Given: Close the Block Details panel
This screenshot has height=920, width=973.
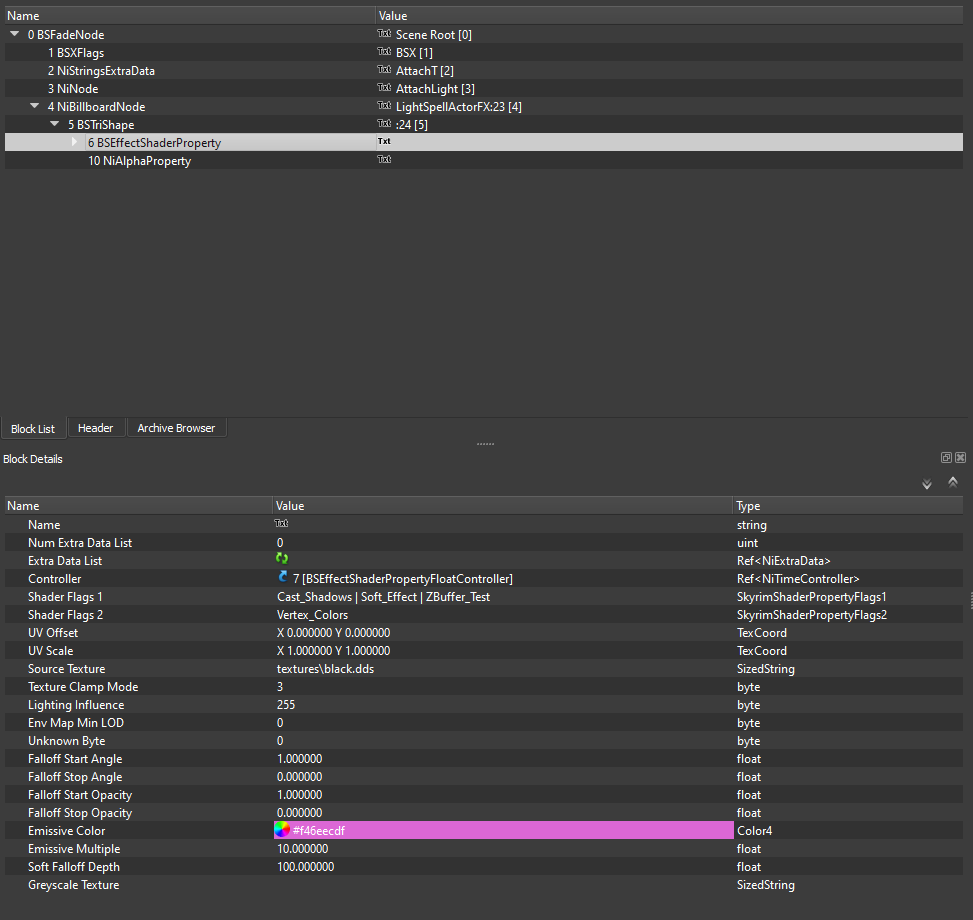Looking at the screenshot, I should point(961,458).
